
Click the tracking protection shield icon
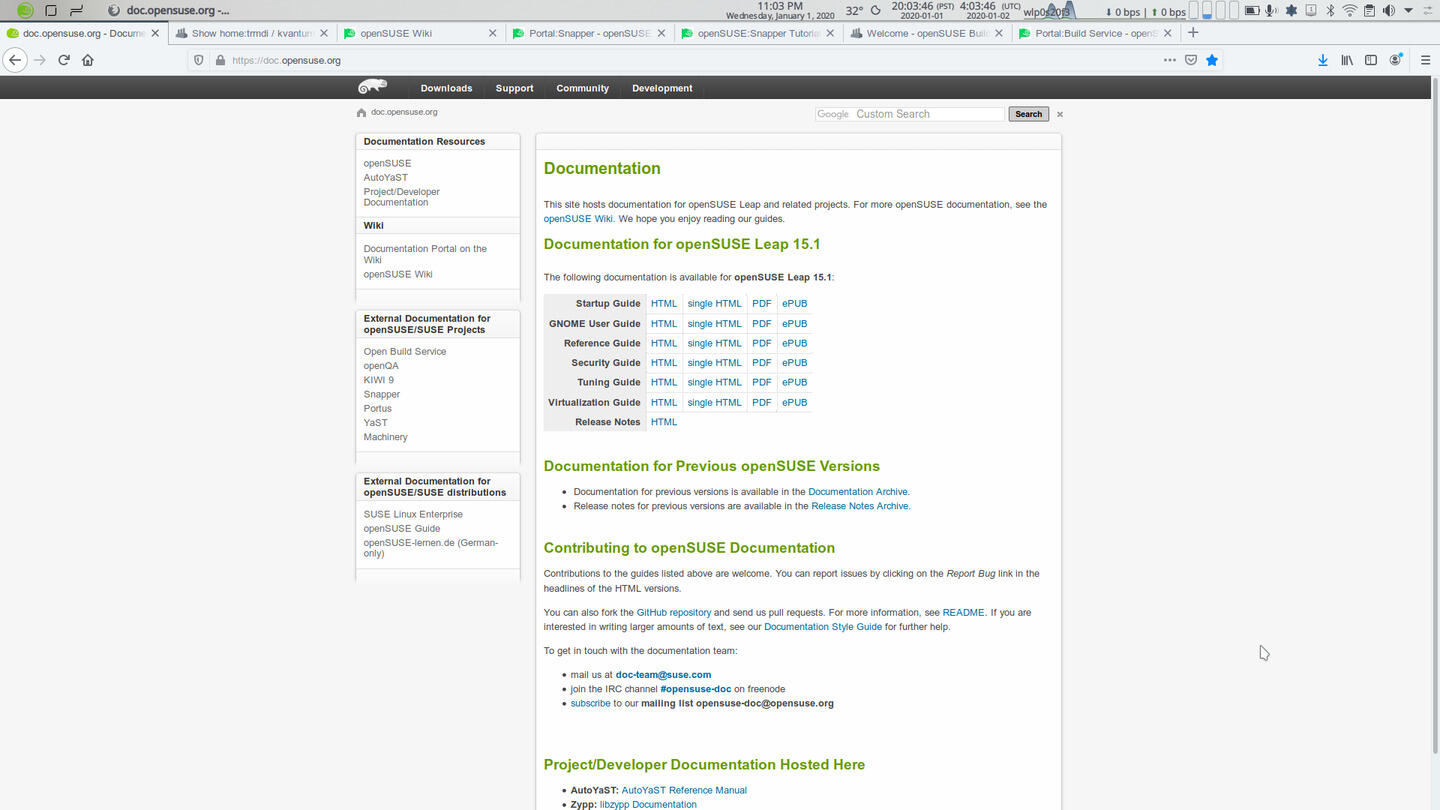[x=198, y=60]
